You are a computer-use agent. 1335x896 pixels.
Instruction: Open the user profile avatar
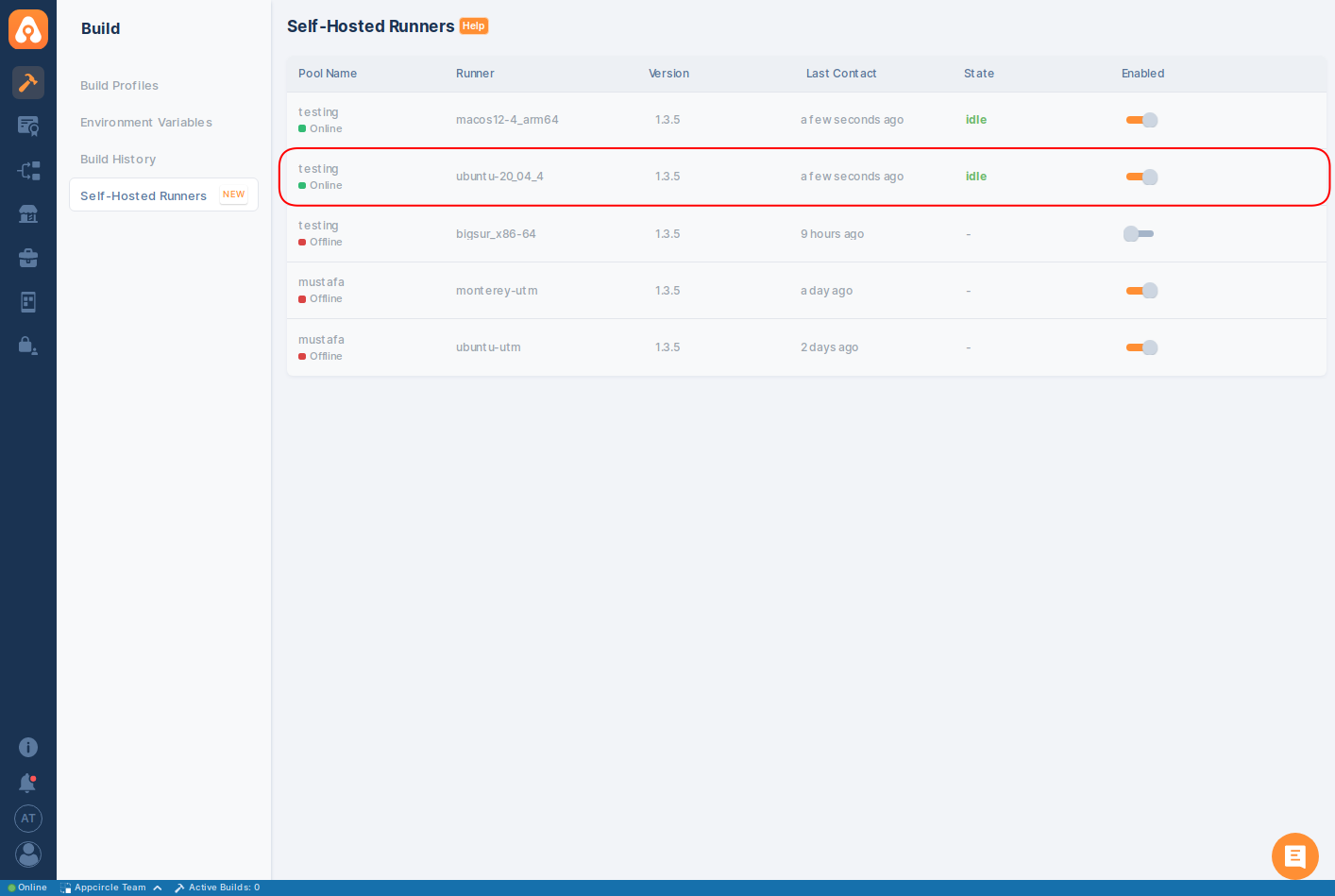pos(28,854)
